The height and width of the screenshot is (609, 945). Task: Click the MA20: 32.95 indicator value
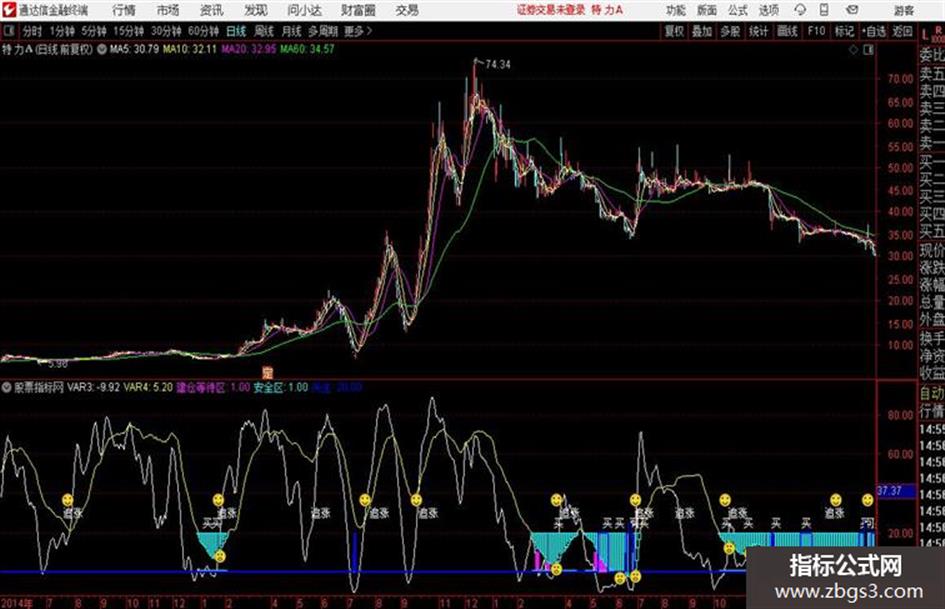[x=248, y=49]
